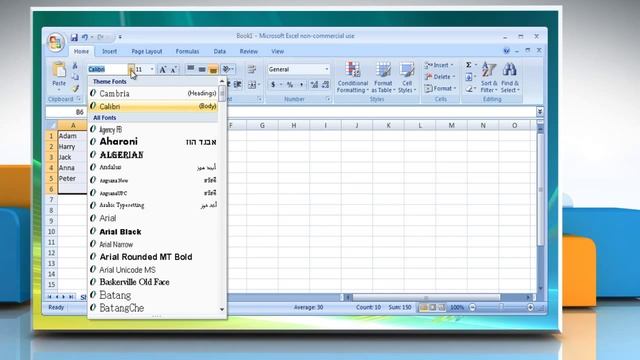The image size is (640, 360).
Task: Customize the Quick Access Toolbar
Action: pos(120,37)
